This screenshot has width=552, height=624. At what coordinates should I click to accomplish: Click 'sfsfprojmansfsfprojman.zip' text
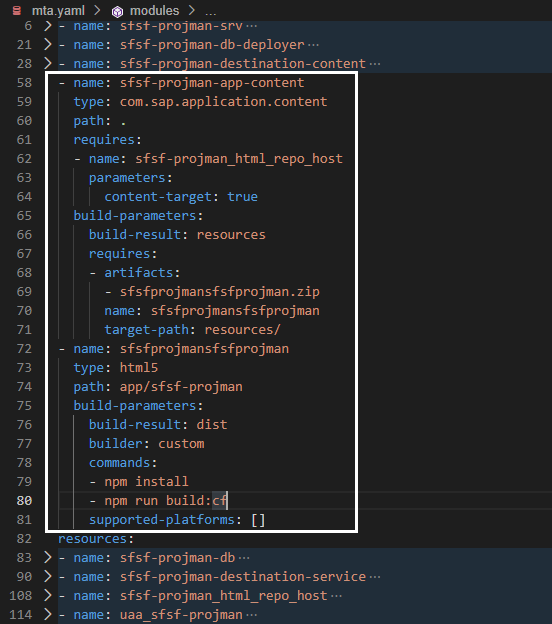[220, 292]
